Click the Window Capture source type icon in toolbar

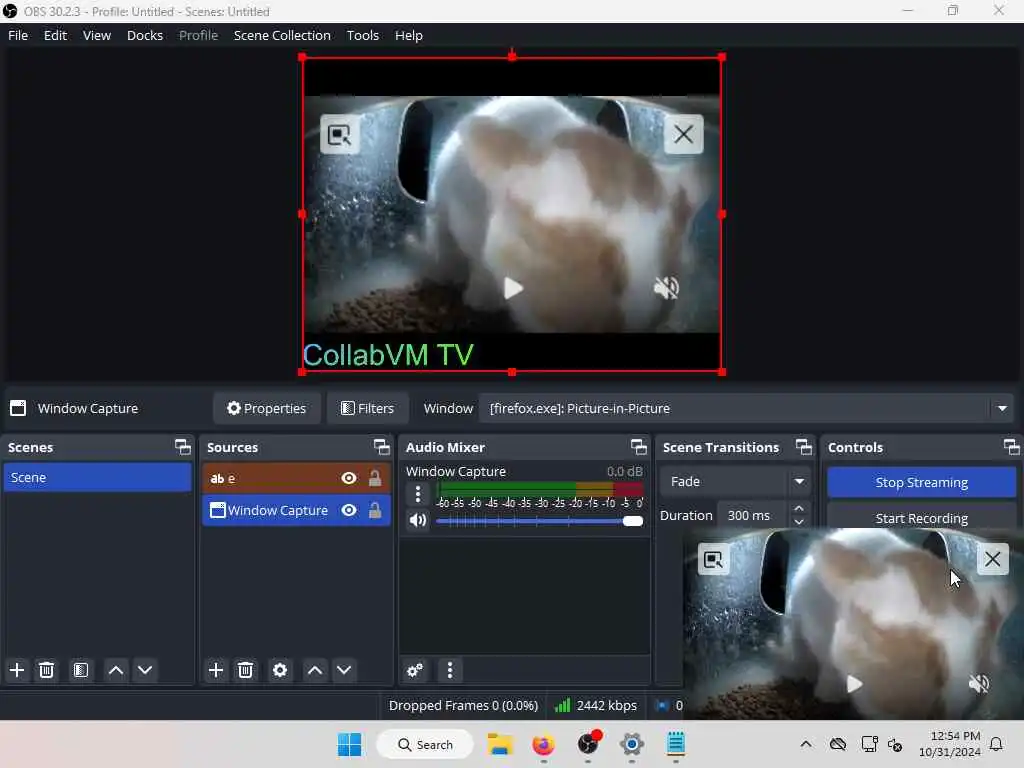coord(18,408)
